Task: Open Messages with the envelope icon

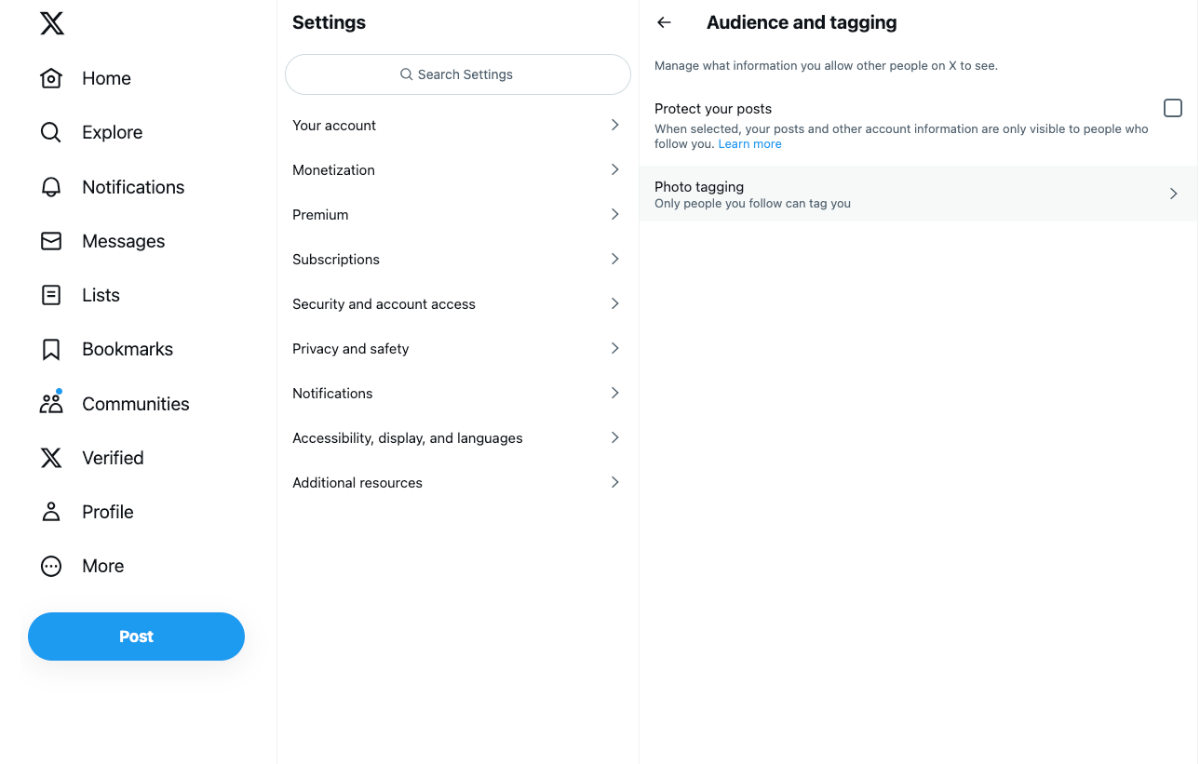Action: (51, 240)
